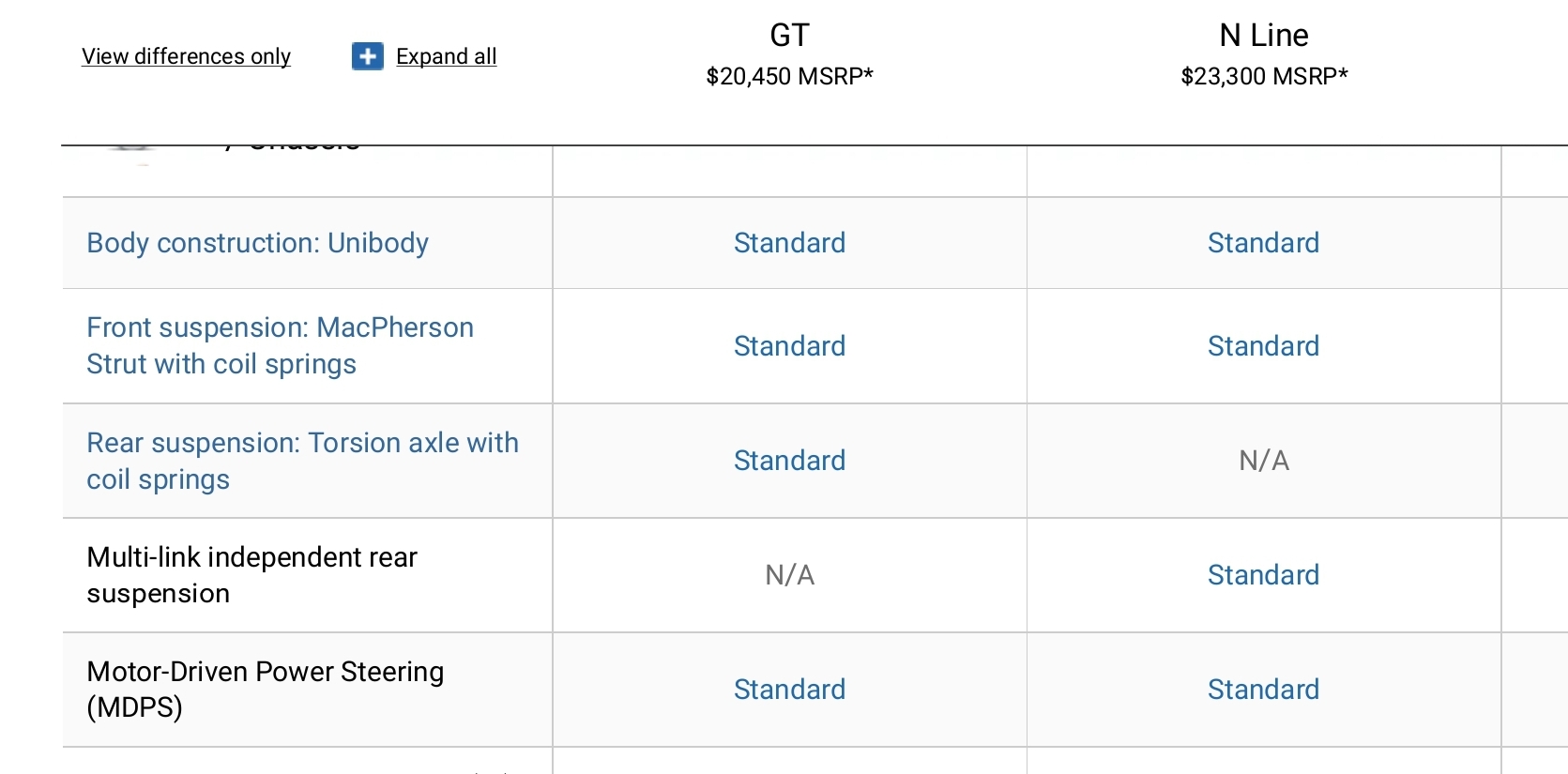Click N Line N/A for Rear torsion axle
Image resolution: width=1568 pixels, height=774 pixels.
coord(1263,461)
